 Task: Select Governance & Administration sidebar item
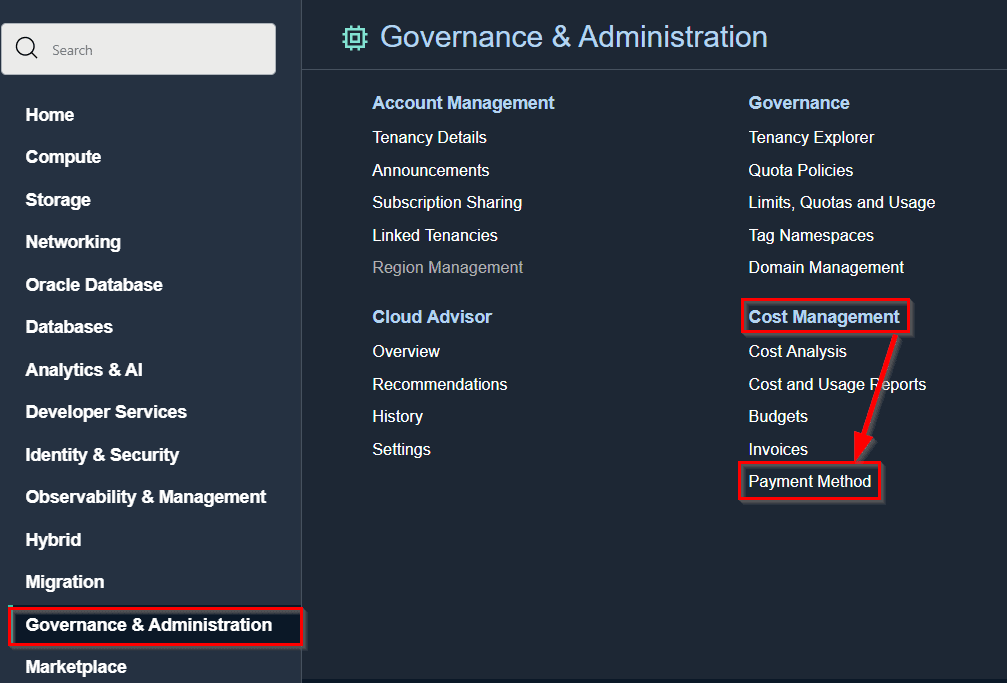[149, 625]
